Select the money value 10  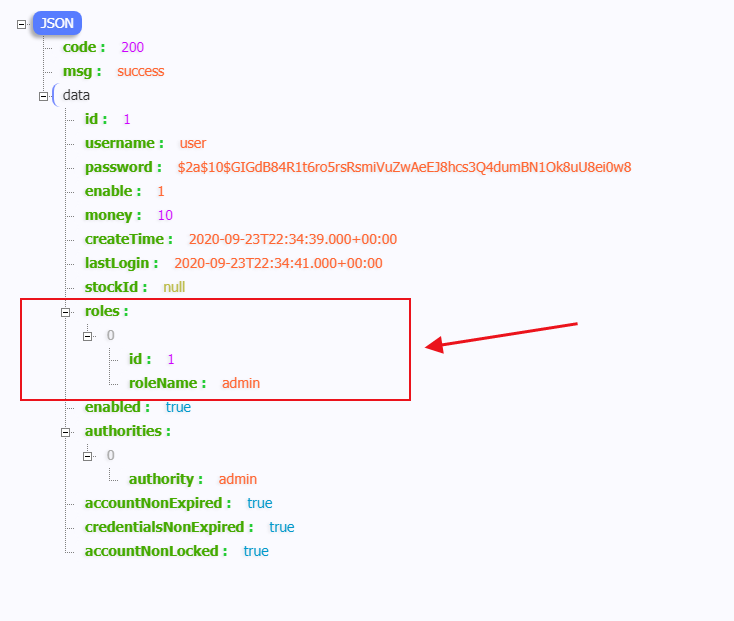tap(165, 215)
